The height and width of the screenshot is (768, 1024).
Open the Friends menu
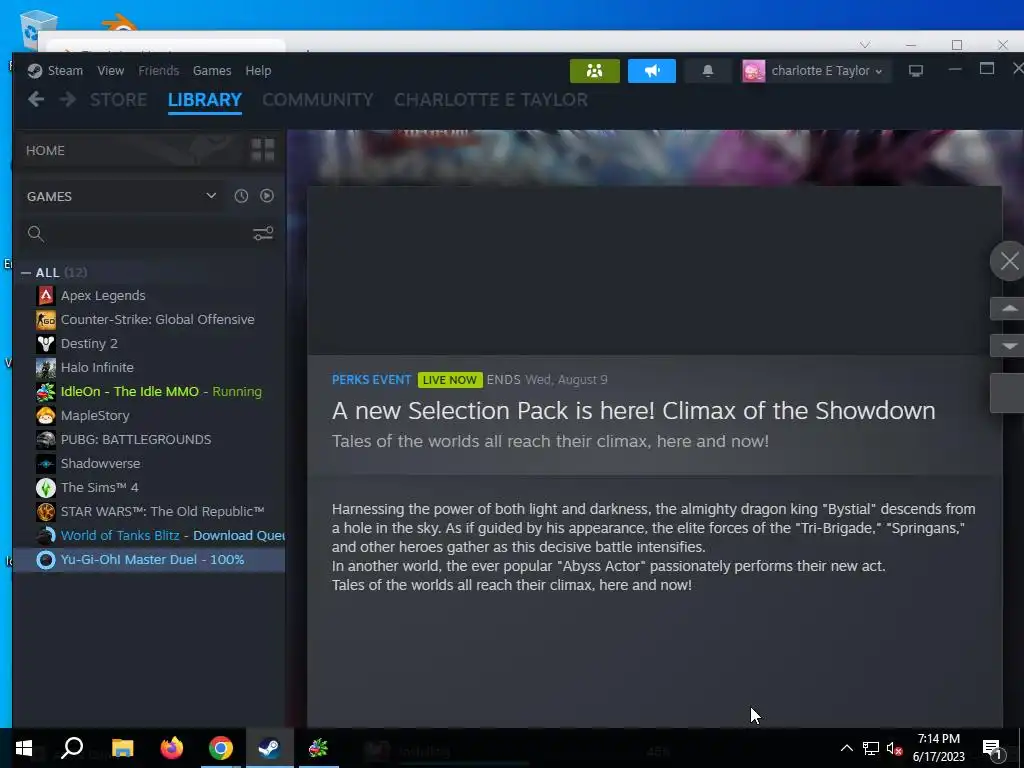158,71
